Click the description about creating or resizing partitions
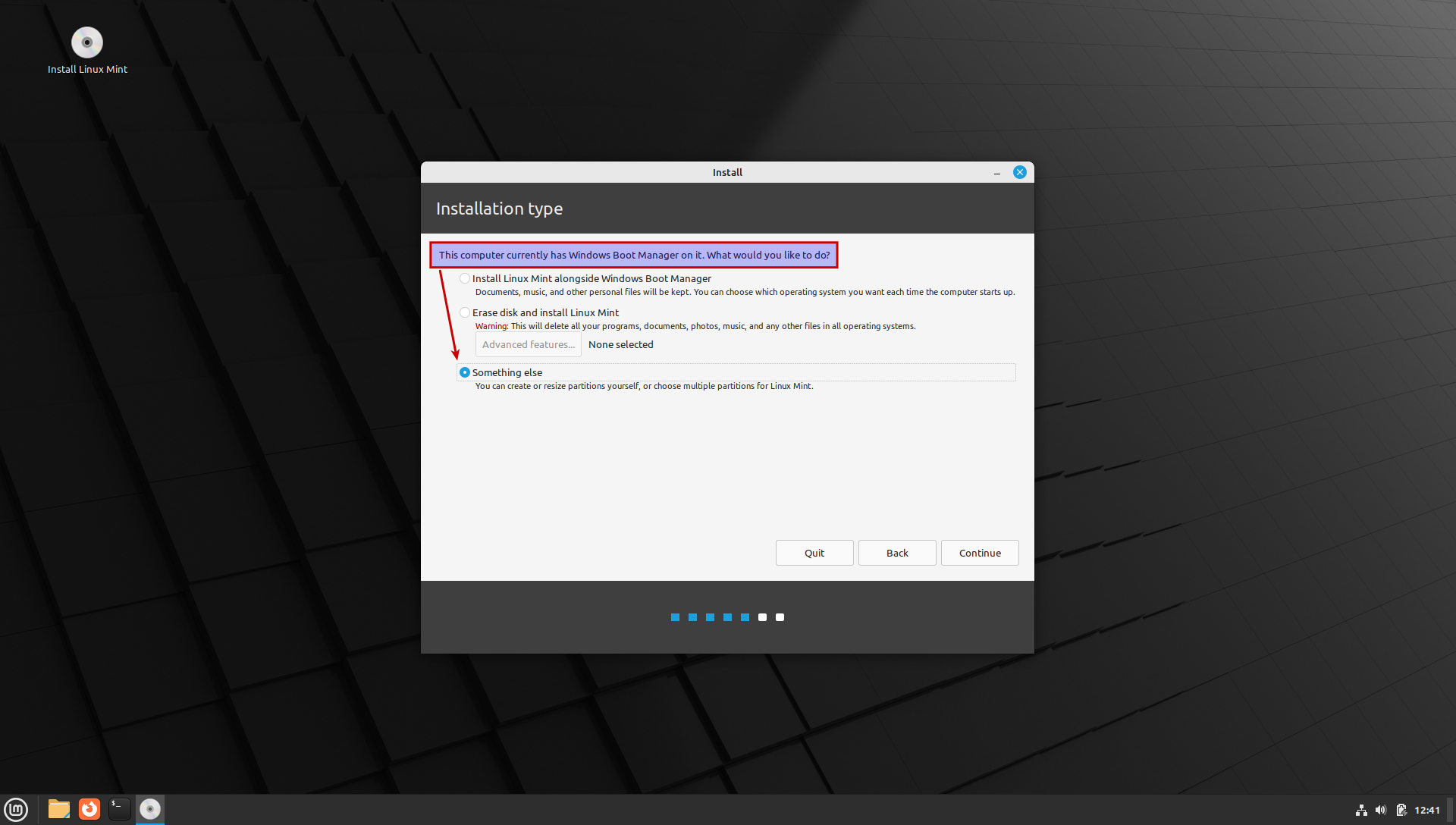Viewport: 1456px width, 825px height. pyautogui.click(x=644, y=386)
